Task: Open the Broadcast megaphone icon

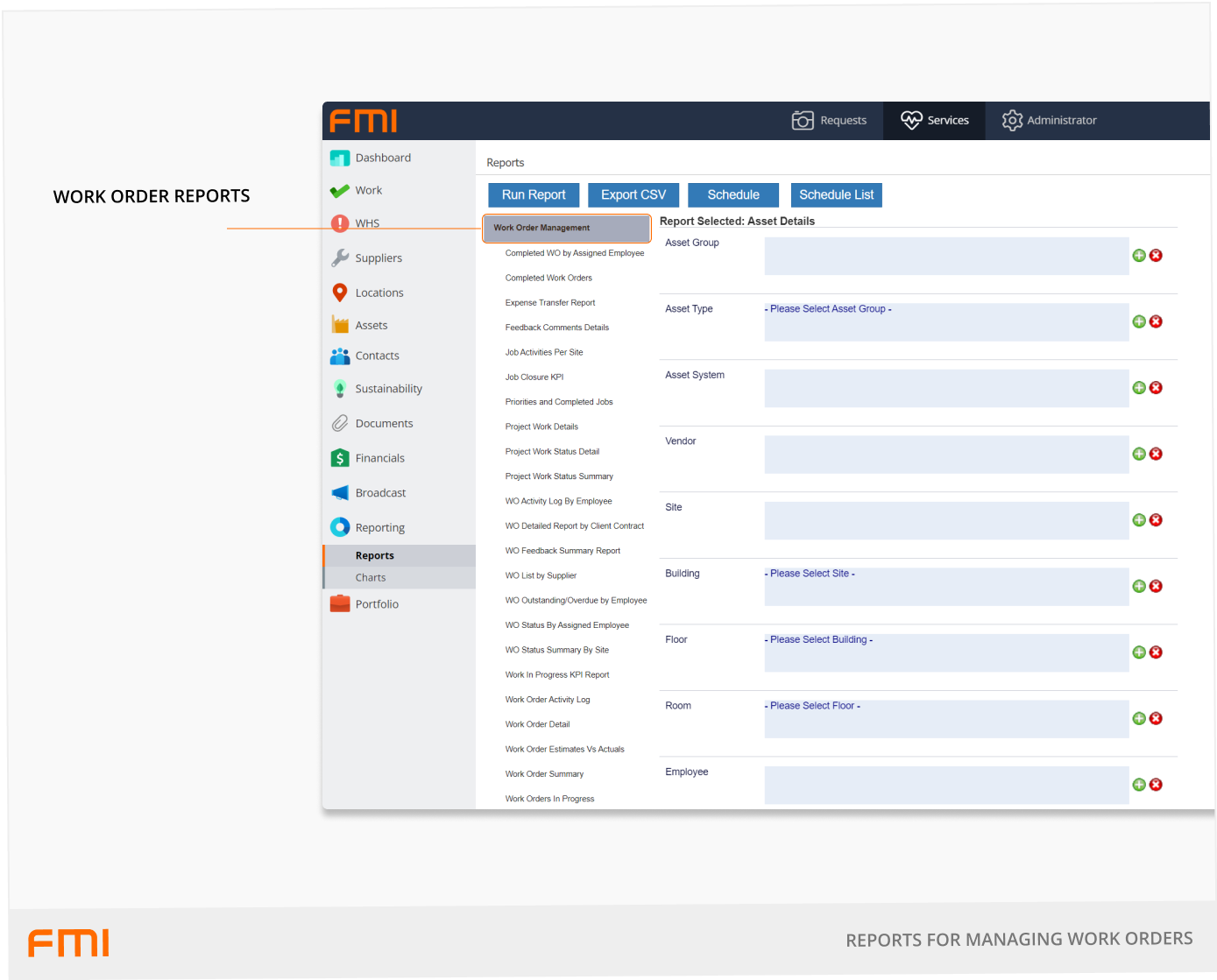Action: [x=340, y=493]
